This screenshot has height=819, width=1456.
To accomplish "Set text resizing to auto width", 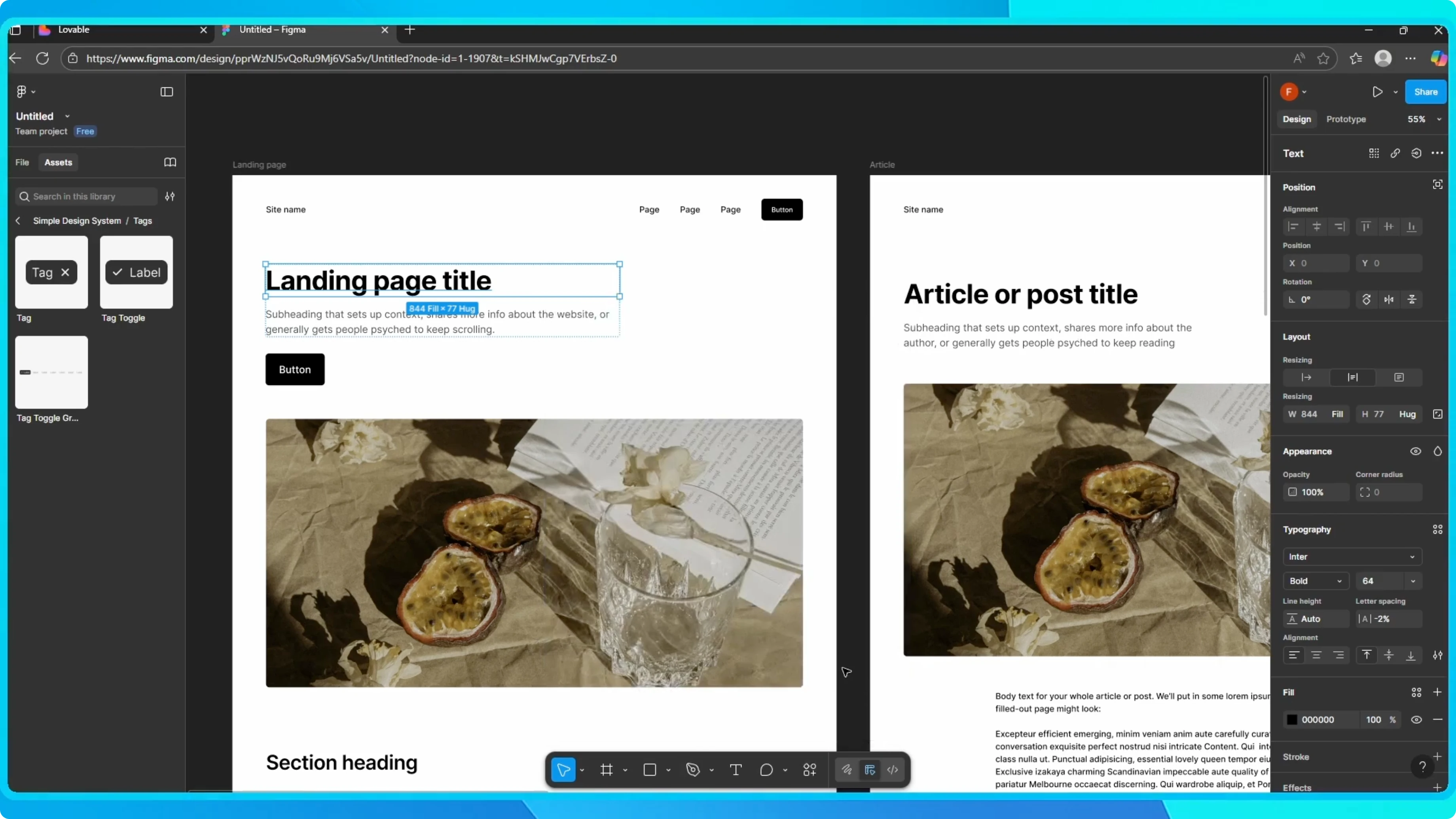I will click(1306, 377).
